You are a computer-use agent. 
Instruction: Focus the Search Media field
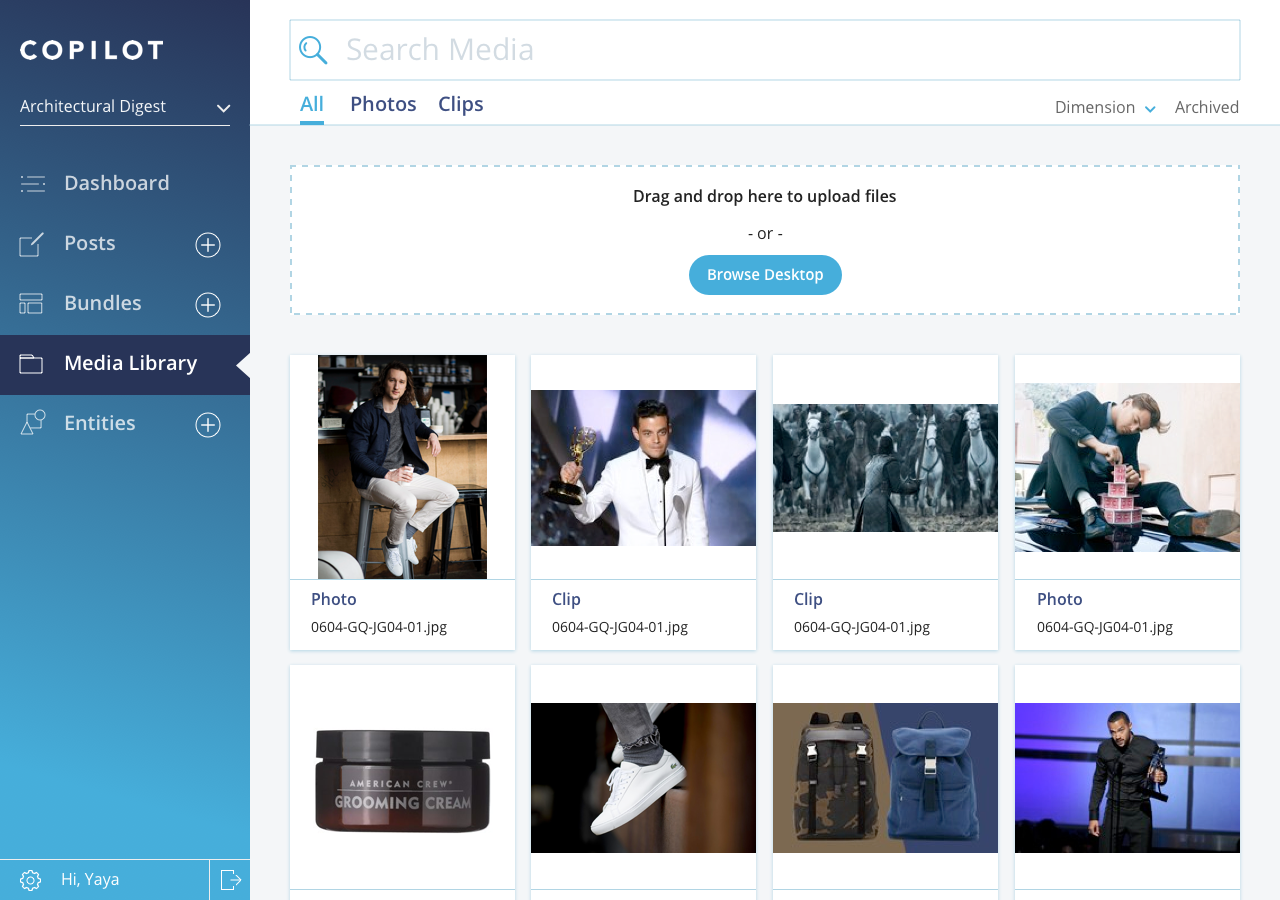[x=765, y=50]
